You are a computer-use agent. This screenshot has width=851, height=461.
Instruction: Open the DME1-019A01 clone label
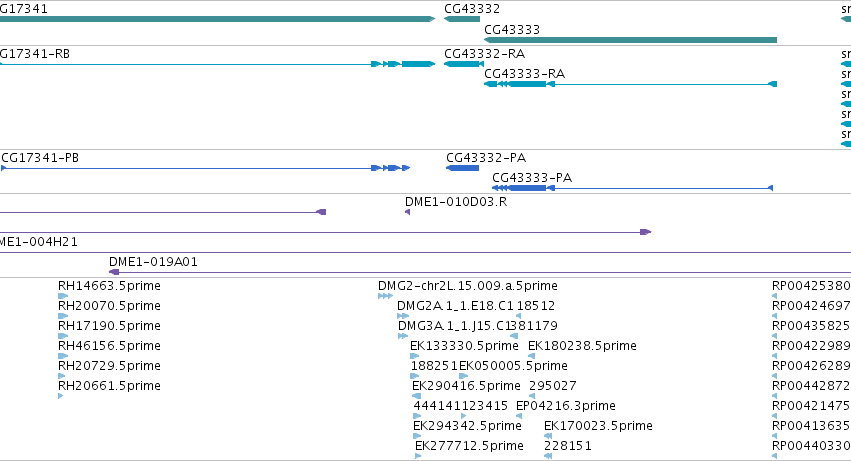tap(153, 262)
